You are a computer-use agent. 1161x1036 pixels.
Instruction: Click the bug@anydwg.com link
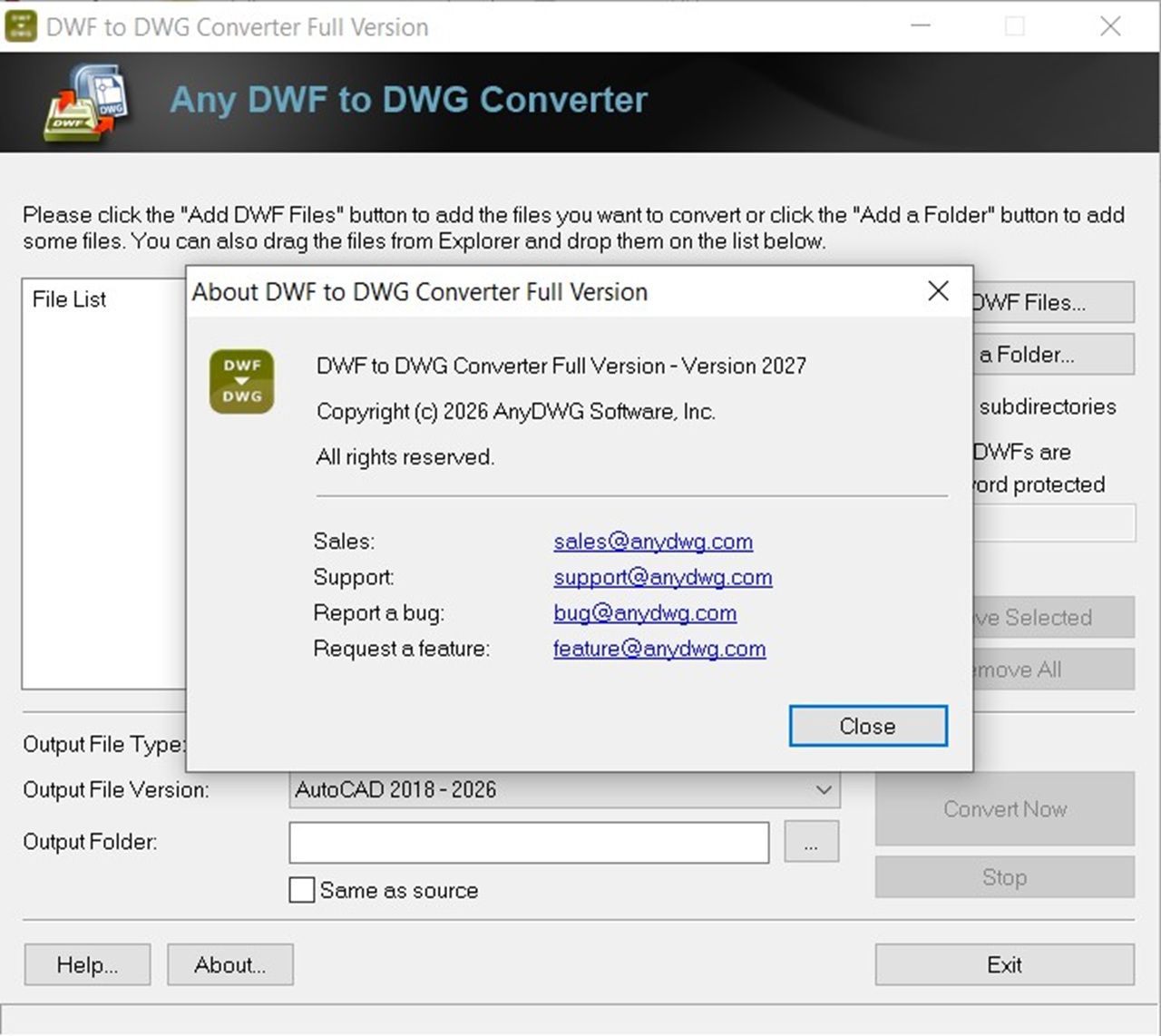coord(645,613)
